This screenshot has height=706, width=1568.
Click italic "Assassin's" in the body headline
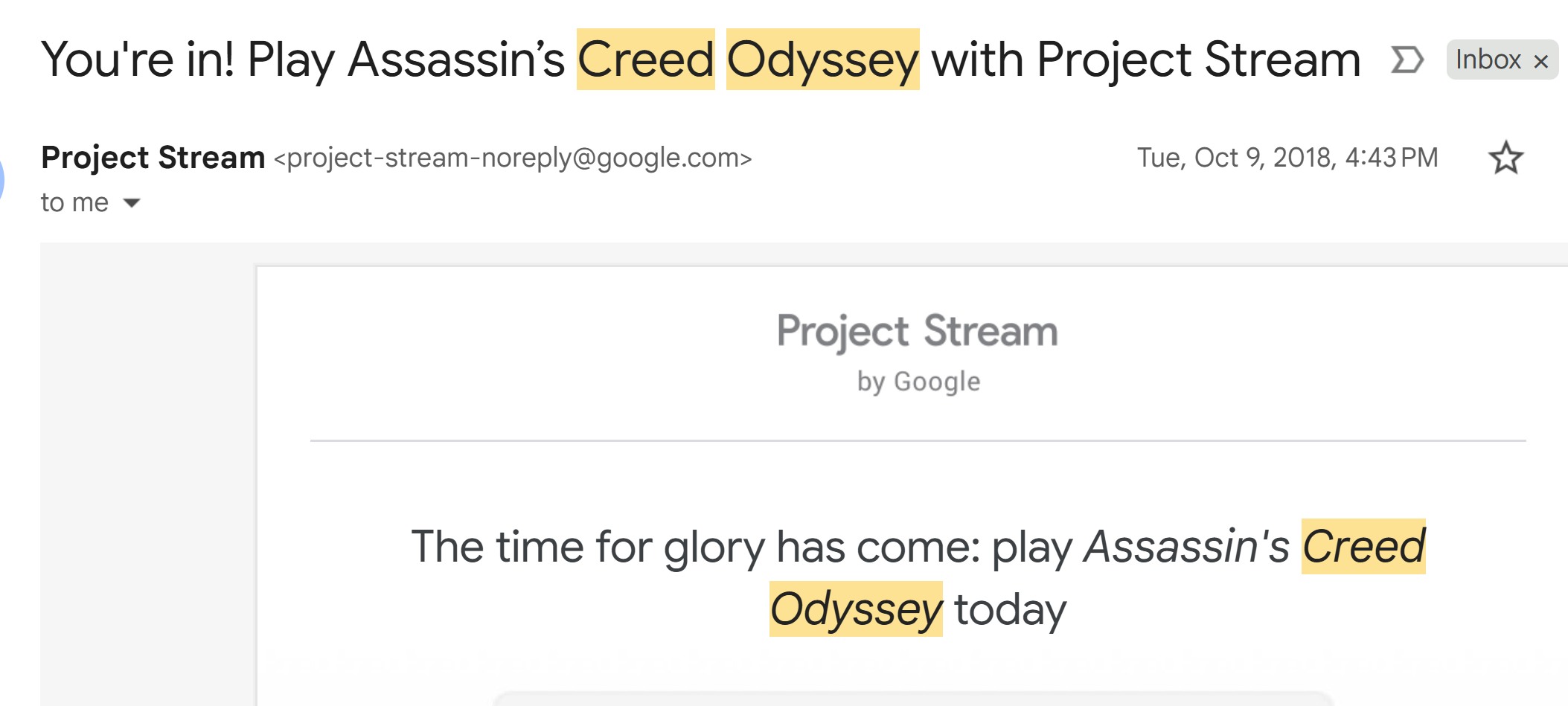tap(1186, 547)
